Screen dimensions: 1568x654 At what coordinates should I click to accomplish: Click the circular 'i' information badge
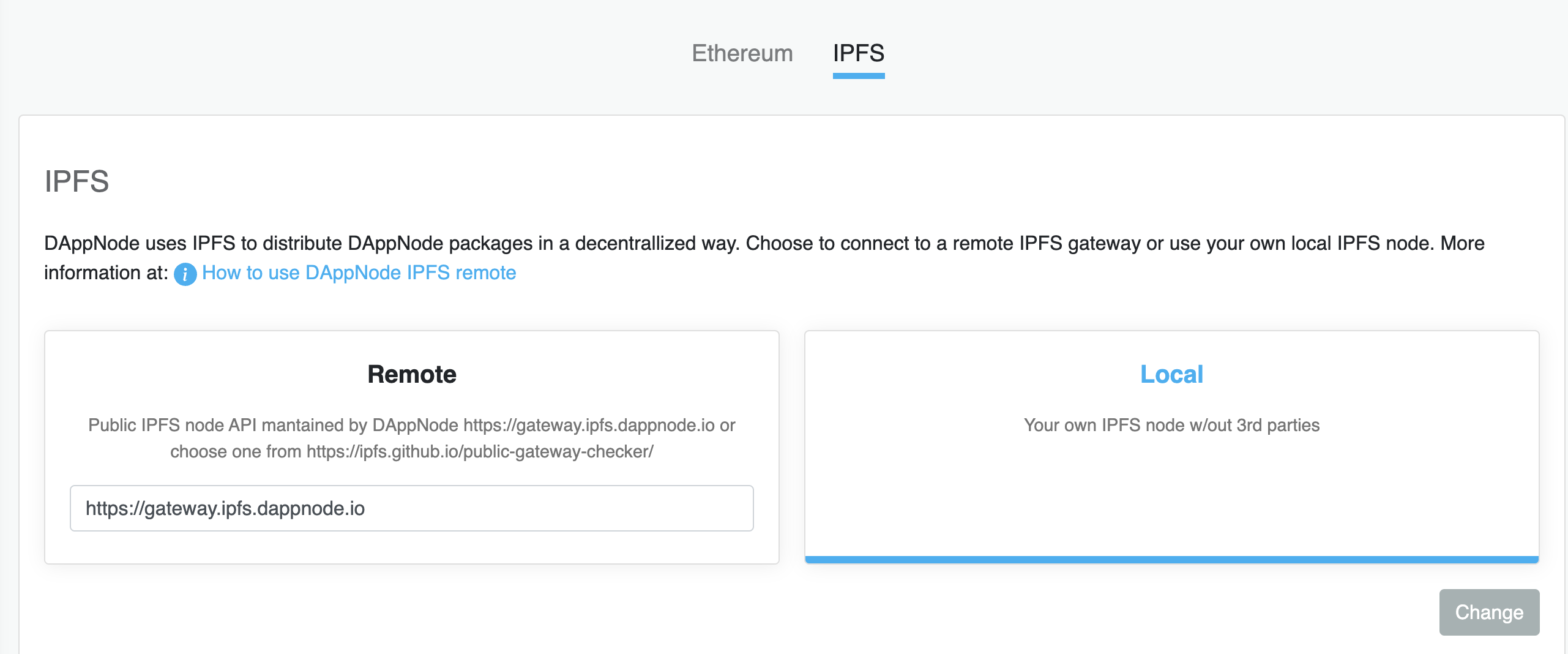(184, 274)
